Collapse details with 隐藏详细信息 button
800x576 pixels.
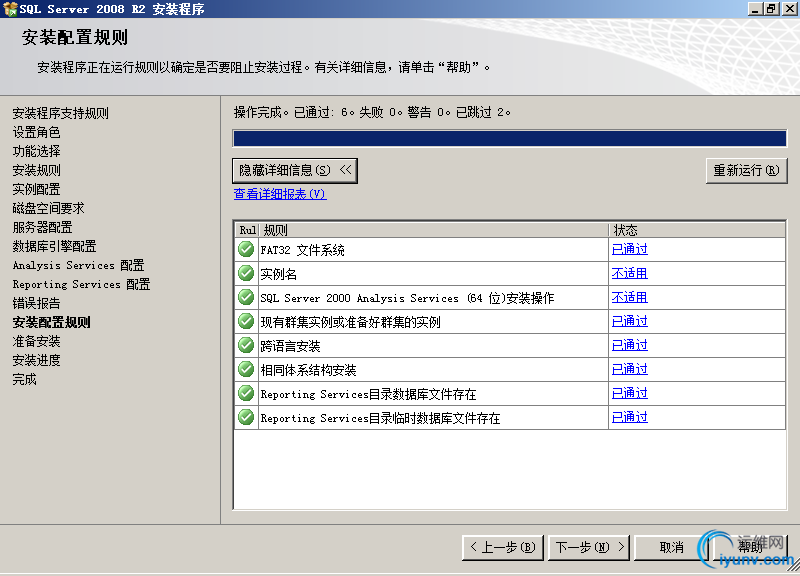pyautogui.click(x=294, y=170)
